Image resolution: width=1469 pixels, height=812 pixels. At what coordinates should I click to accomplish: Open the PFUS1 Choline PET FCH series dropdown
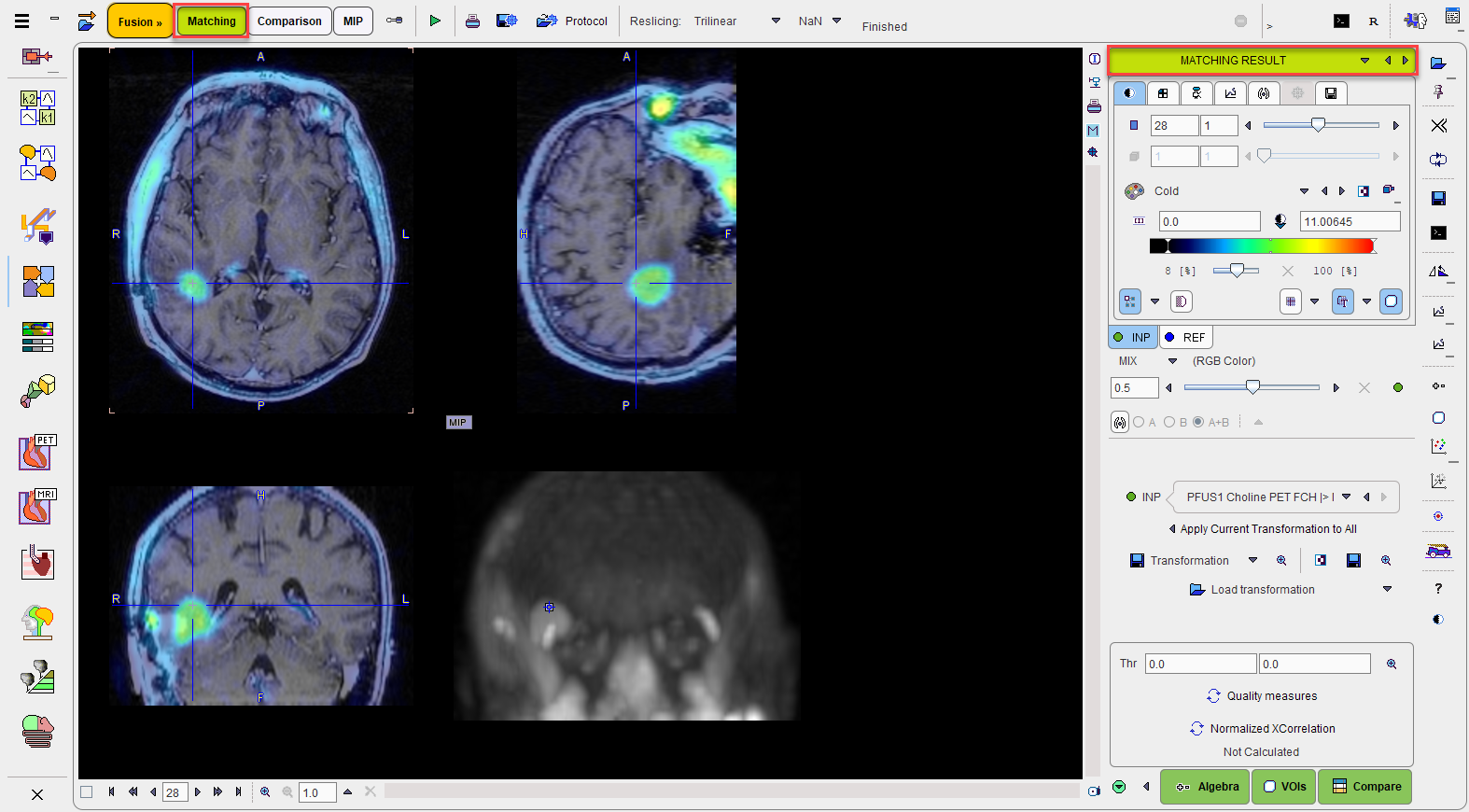pos(1347,497)
